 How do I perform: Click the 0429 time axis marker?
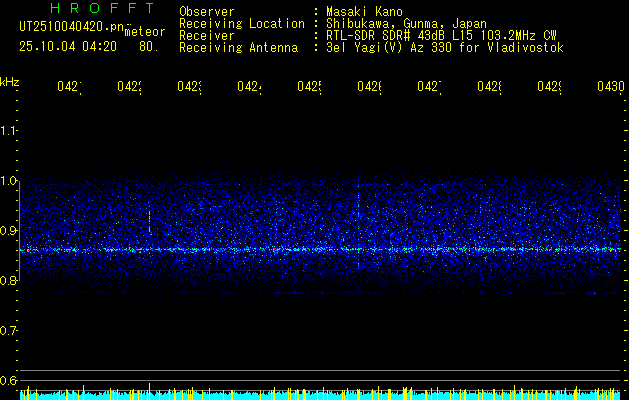pos(549,87)
